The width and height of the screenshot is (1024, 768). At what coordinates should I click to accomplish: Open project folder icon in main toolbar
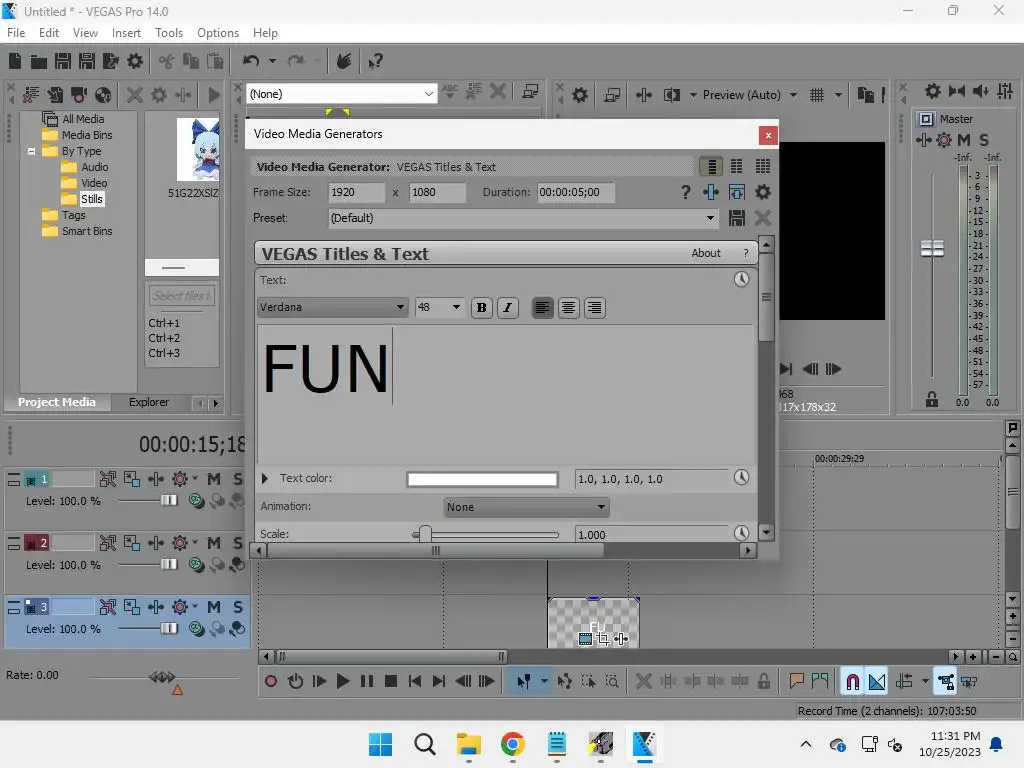39,61
